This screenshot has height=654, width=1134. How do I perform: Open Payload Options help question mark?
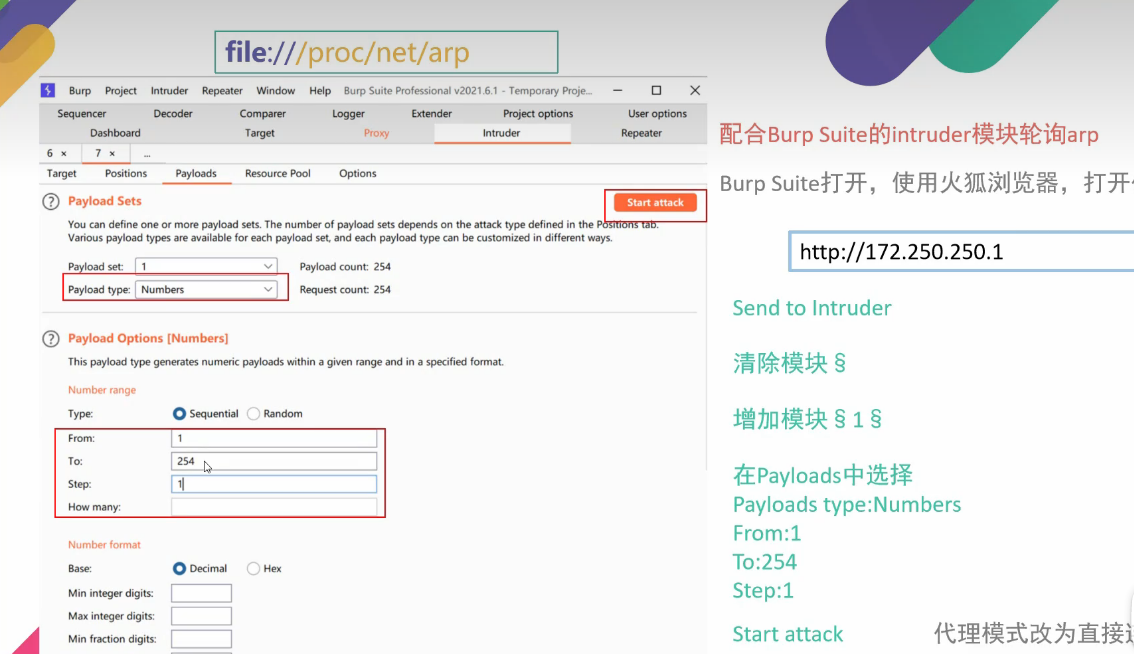(51, 339)
